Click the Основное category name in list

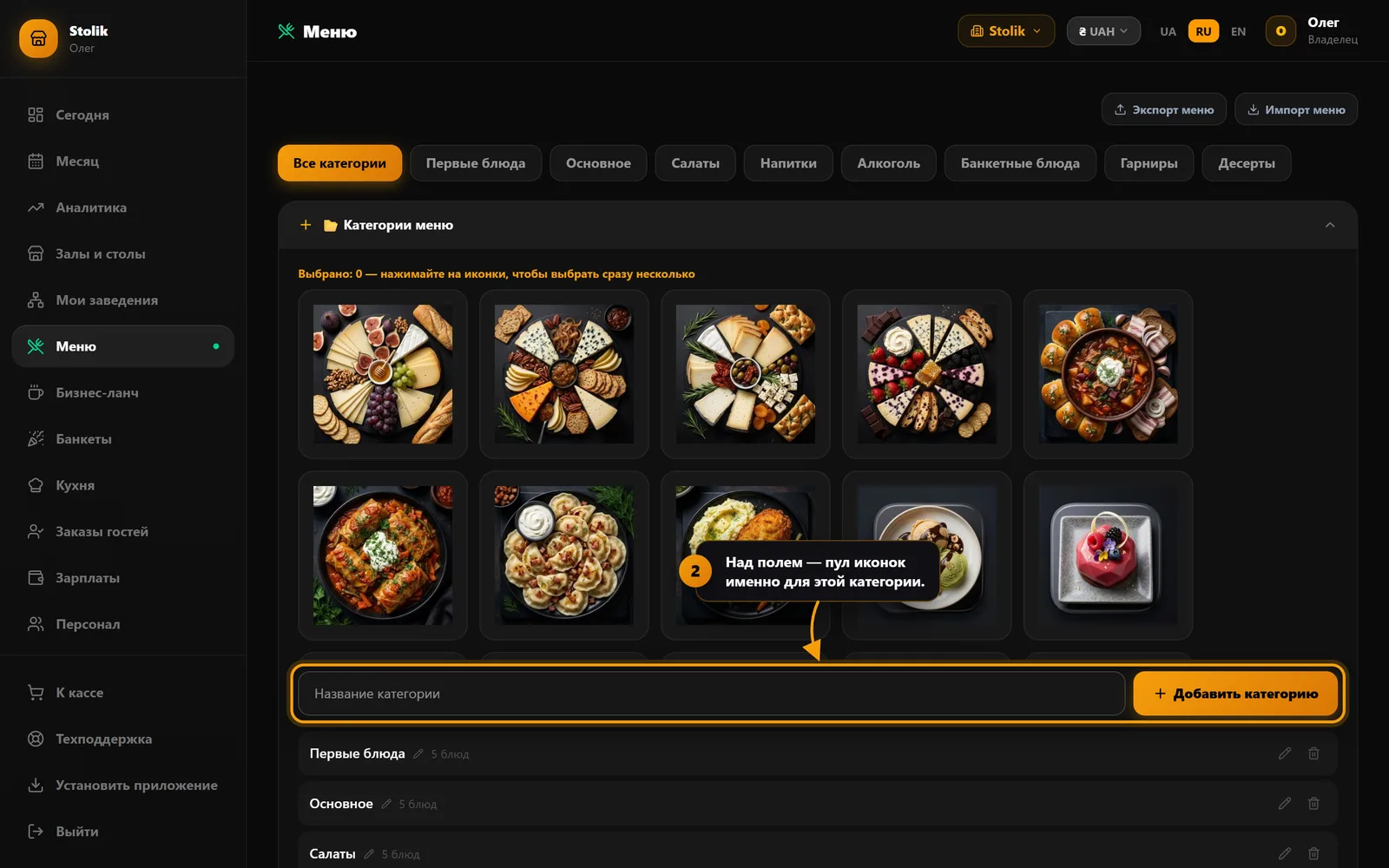point(341,804)
